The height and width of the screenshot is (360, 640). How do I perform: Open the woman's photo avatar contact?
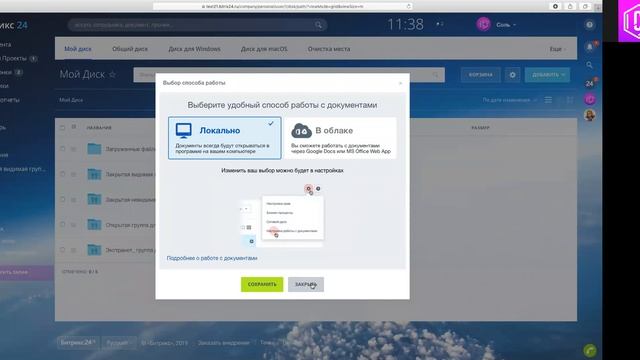pyautogui.click(x=589, y=116)
